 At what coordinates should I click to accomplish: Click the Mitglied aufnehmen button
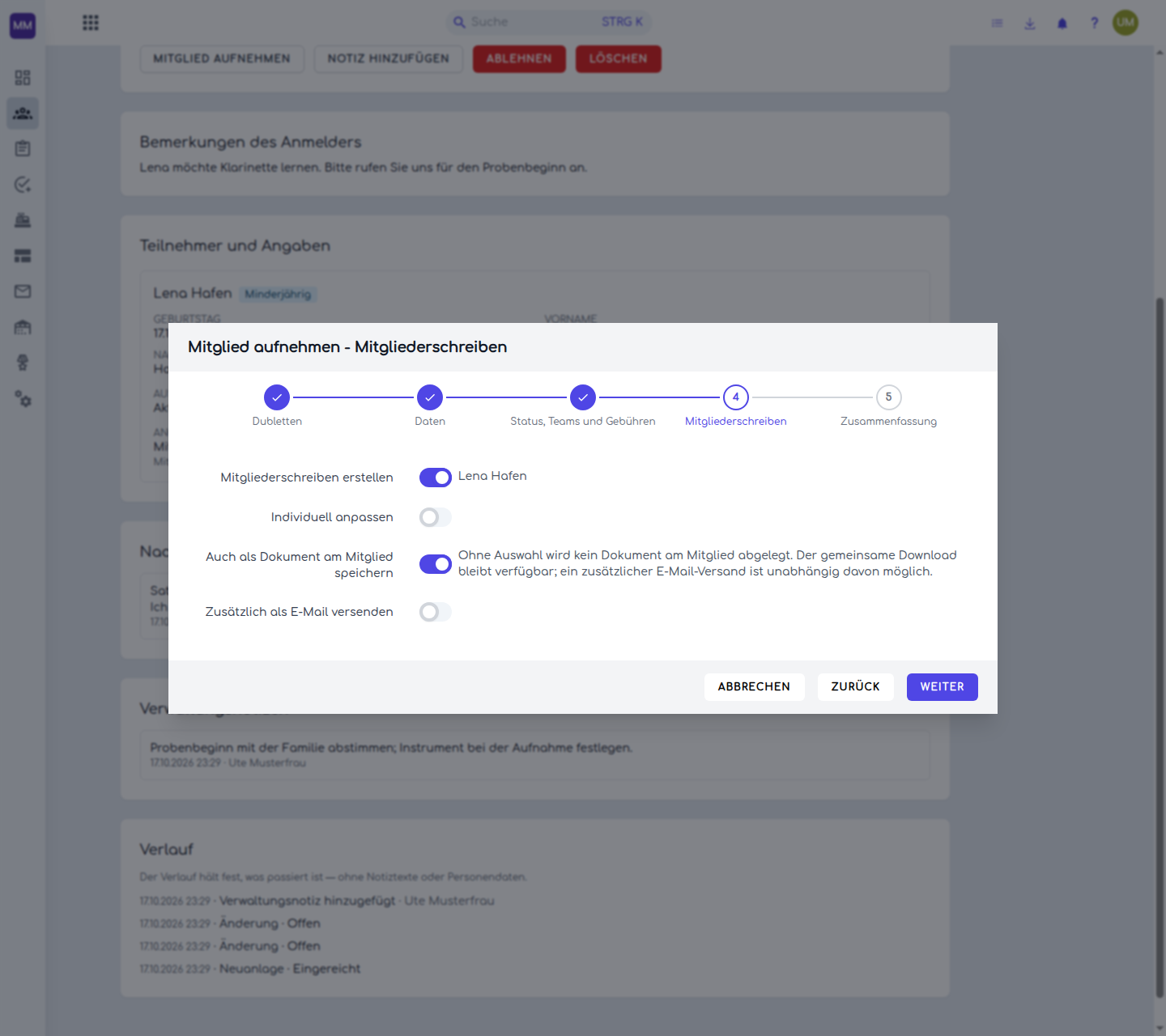222,58
